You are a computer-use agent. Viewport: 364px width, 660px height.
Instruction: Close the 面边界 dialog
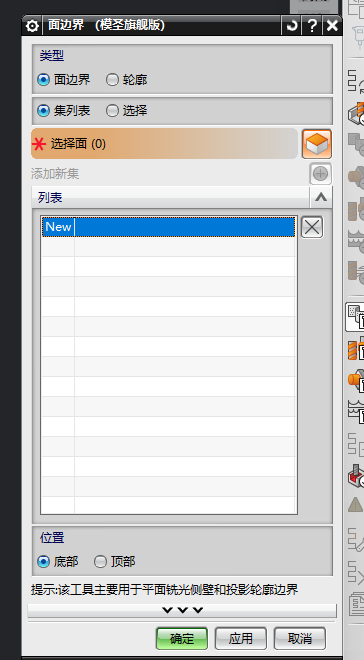click(x=332, y=26)
